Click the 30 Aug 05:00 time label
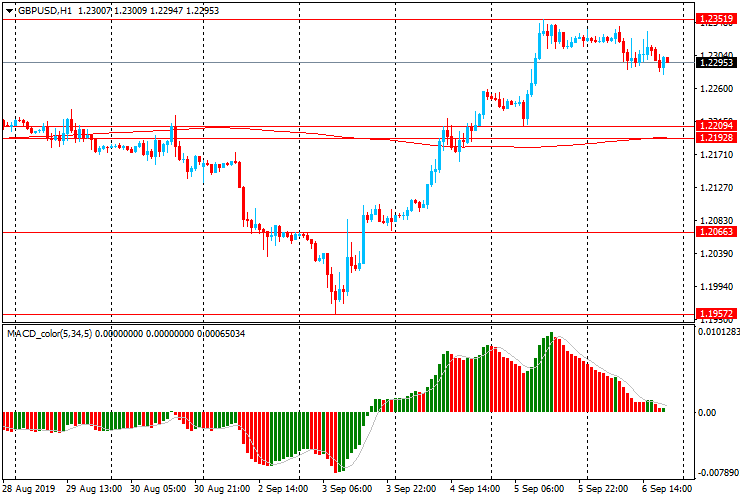Image resolution: width=740 pixels, height=500 pixels. tap(158, 489)
